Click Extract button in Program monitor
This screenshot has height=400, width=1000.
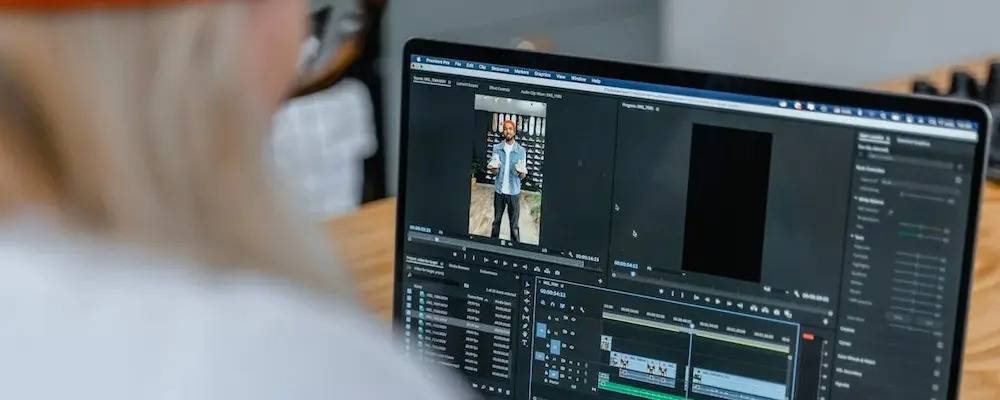point(765,309)
